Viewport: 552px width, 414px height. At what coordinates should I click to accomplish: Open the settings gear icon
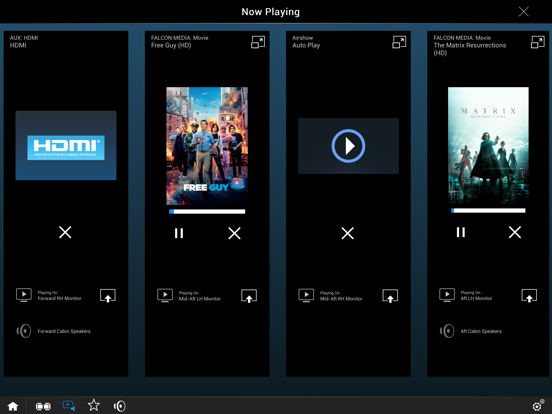click(x=538, y=406)
